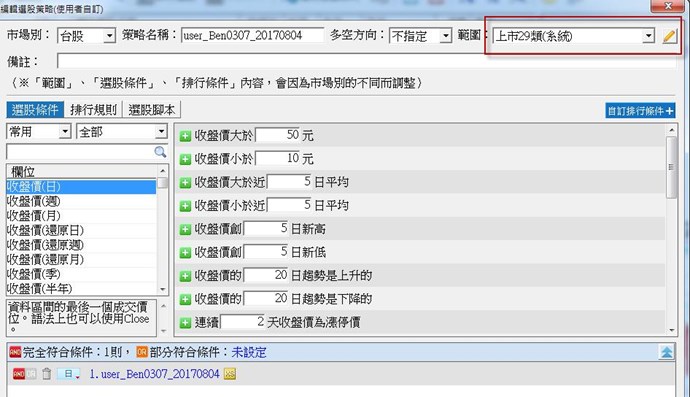Click value box 50 in 收盤價大於
The image size is (690, 397).
(x=278, y=135)
